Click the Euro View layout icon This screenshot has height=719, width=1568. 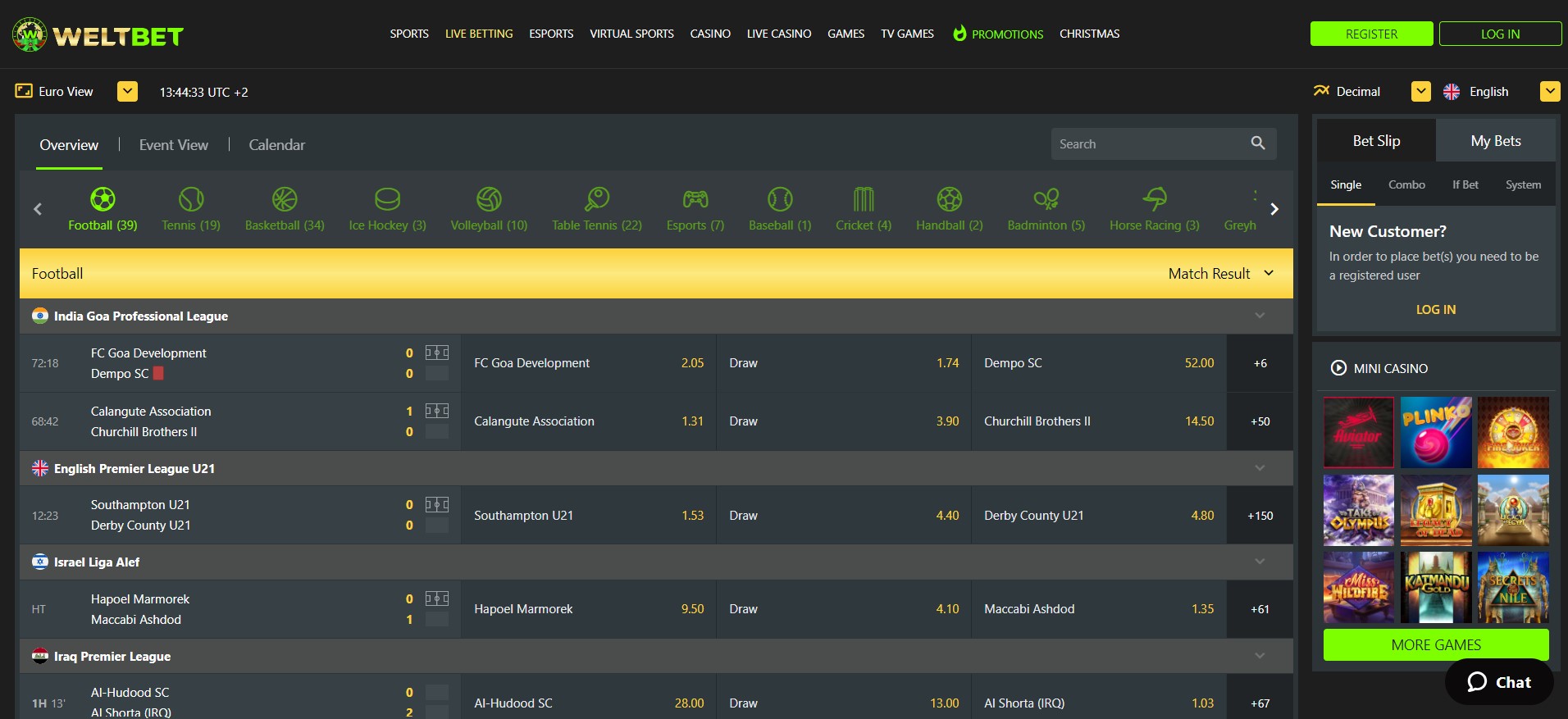pyautogui.click(x=24, y=91)
